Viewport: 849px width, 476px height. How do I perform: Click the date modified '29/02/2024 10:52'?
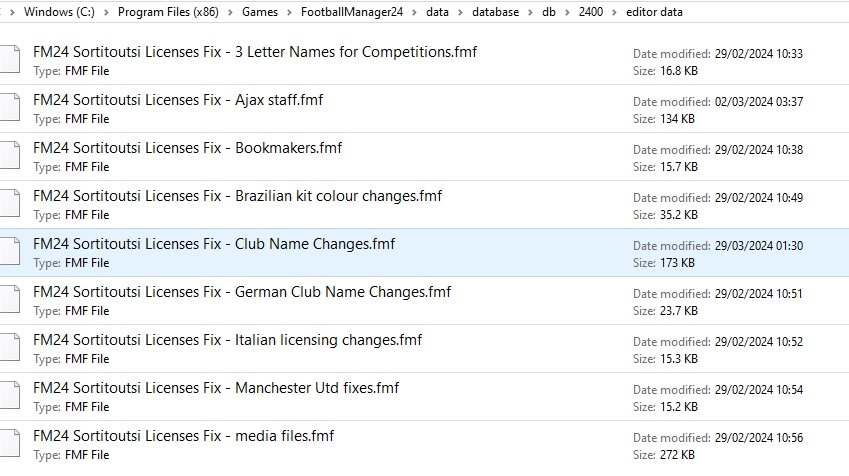[759, 342]
